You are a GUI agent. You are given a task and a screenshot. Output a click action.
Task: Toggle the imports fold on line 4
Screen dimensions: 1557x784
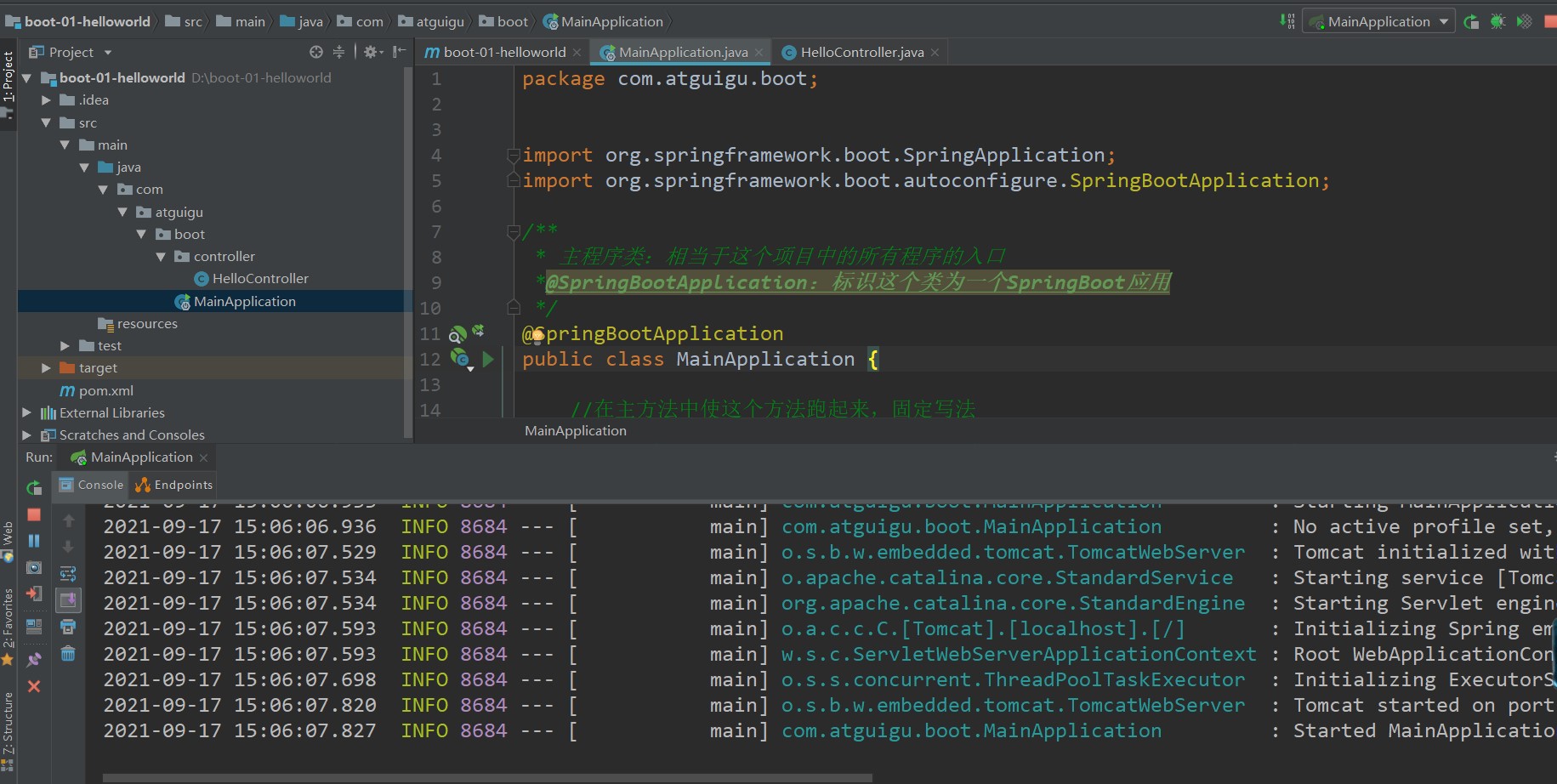coord(513,155)
